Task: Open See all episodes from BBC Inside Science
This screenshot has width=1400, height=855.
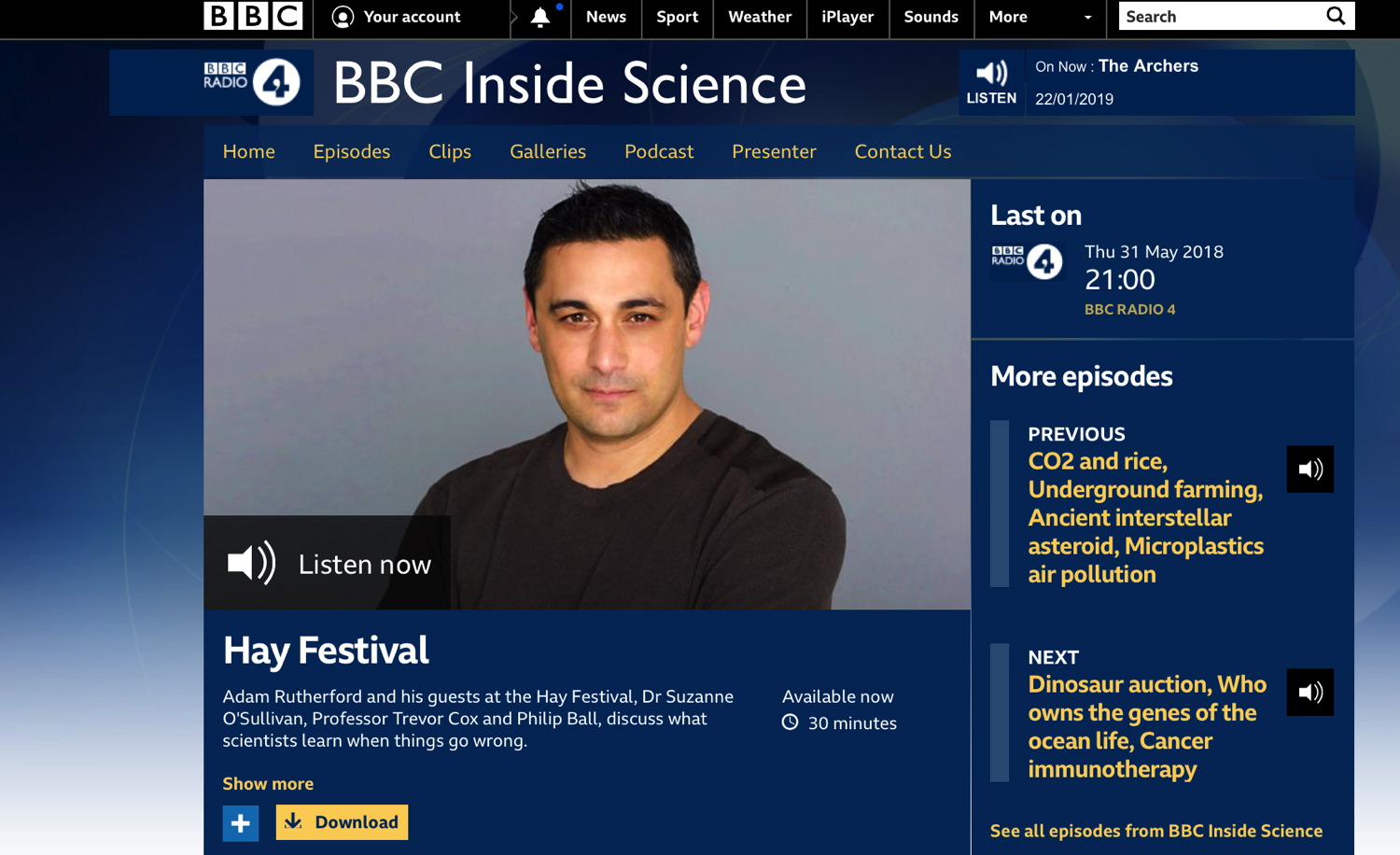Action: (x=1155, y=831)
